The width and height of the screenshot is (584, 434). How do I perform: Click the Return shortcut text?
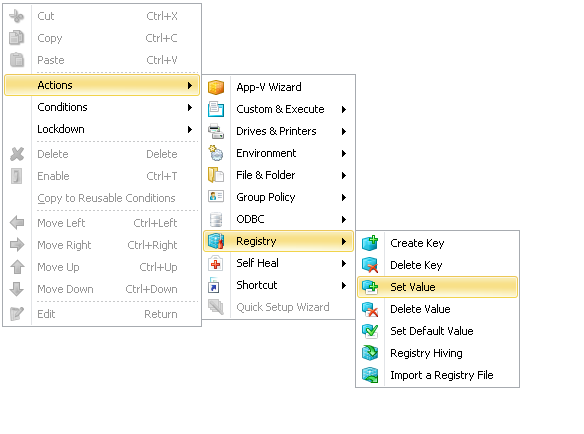[161, 314]
